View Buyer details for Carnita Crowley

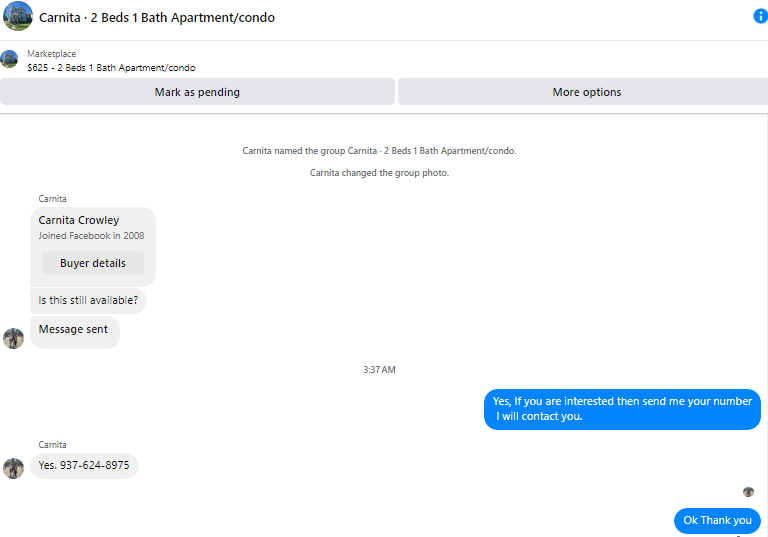[93, 263]
